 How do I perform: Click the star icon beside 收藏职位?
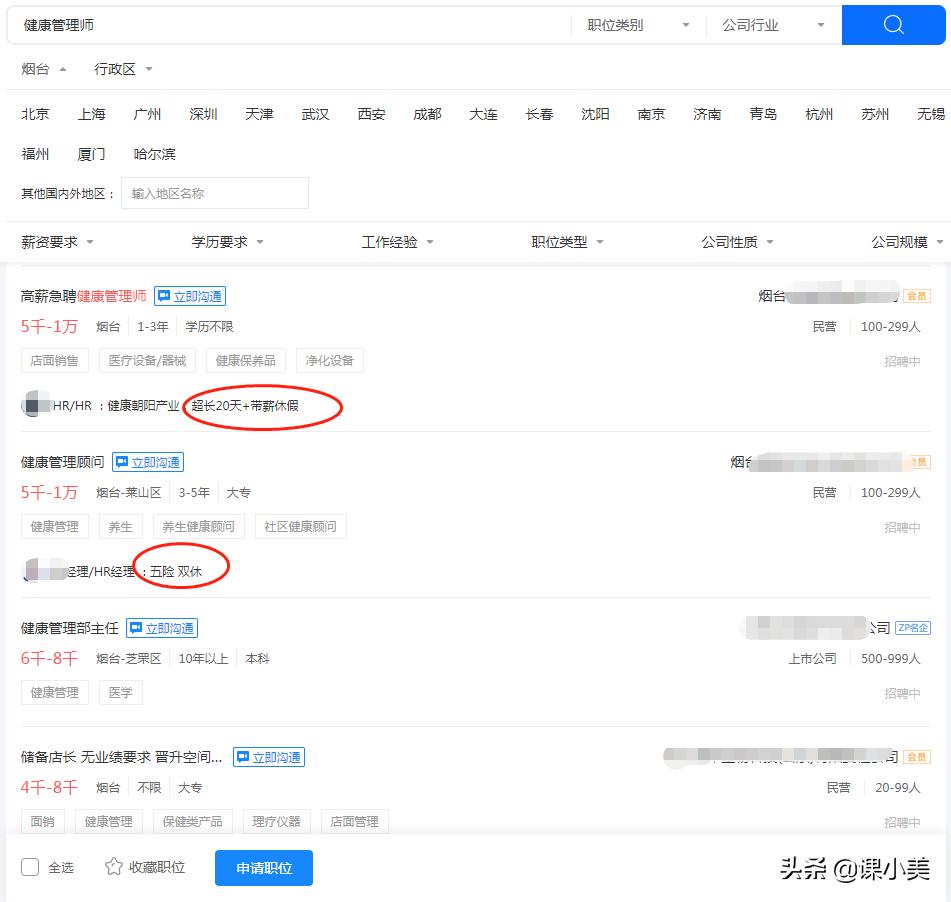click(113, 867)
